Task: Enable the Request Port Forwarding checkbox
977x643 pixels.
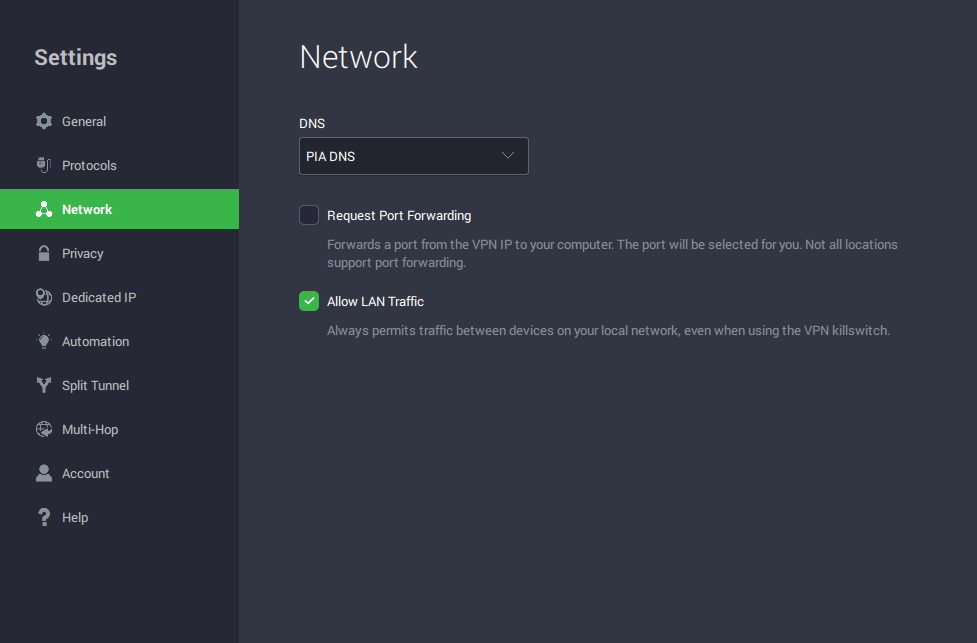Action: click(309, 215)
